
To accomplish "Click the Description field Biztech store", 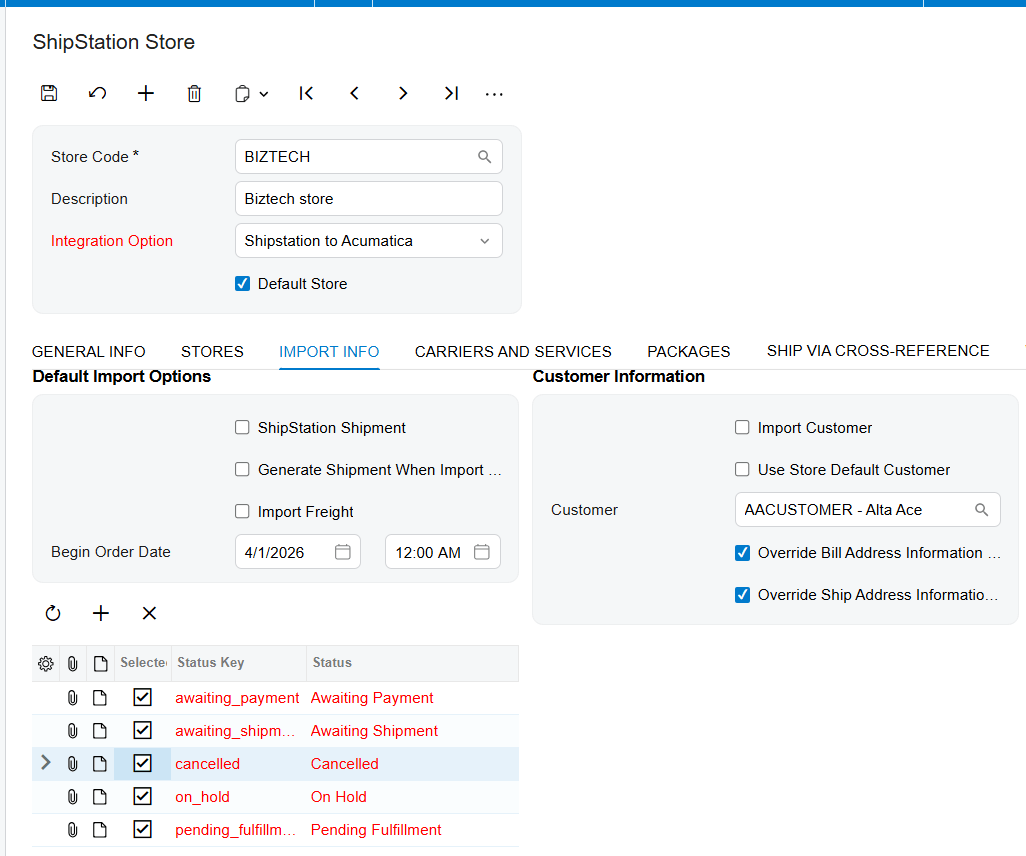I will tap(368, 198).
